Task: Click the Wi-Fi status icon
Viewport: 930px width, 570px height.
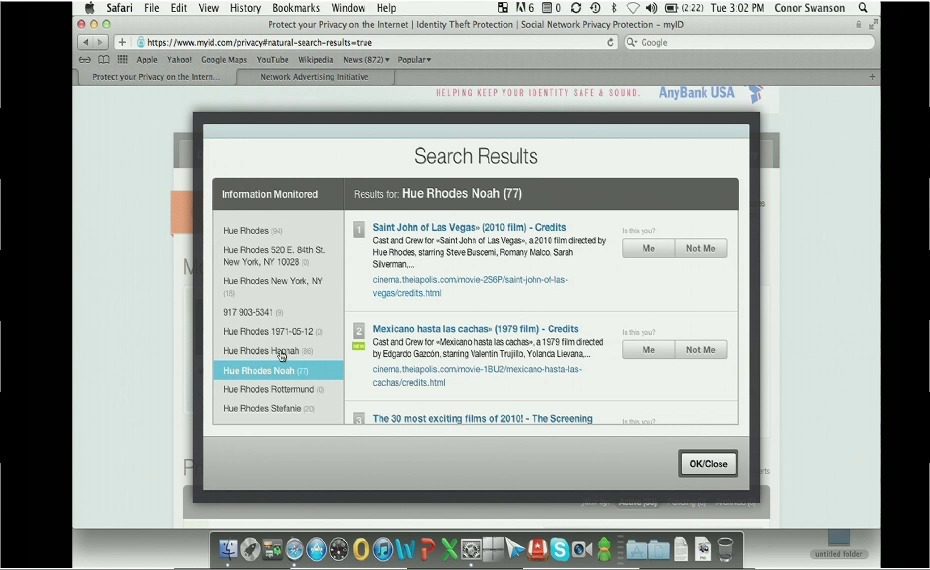Action: [633, 8]
